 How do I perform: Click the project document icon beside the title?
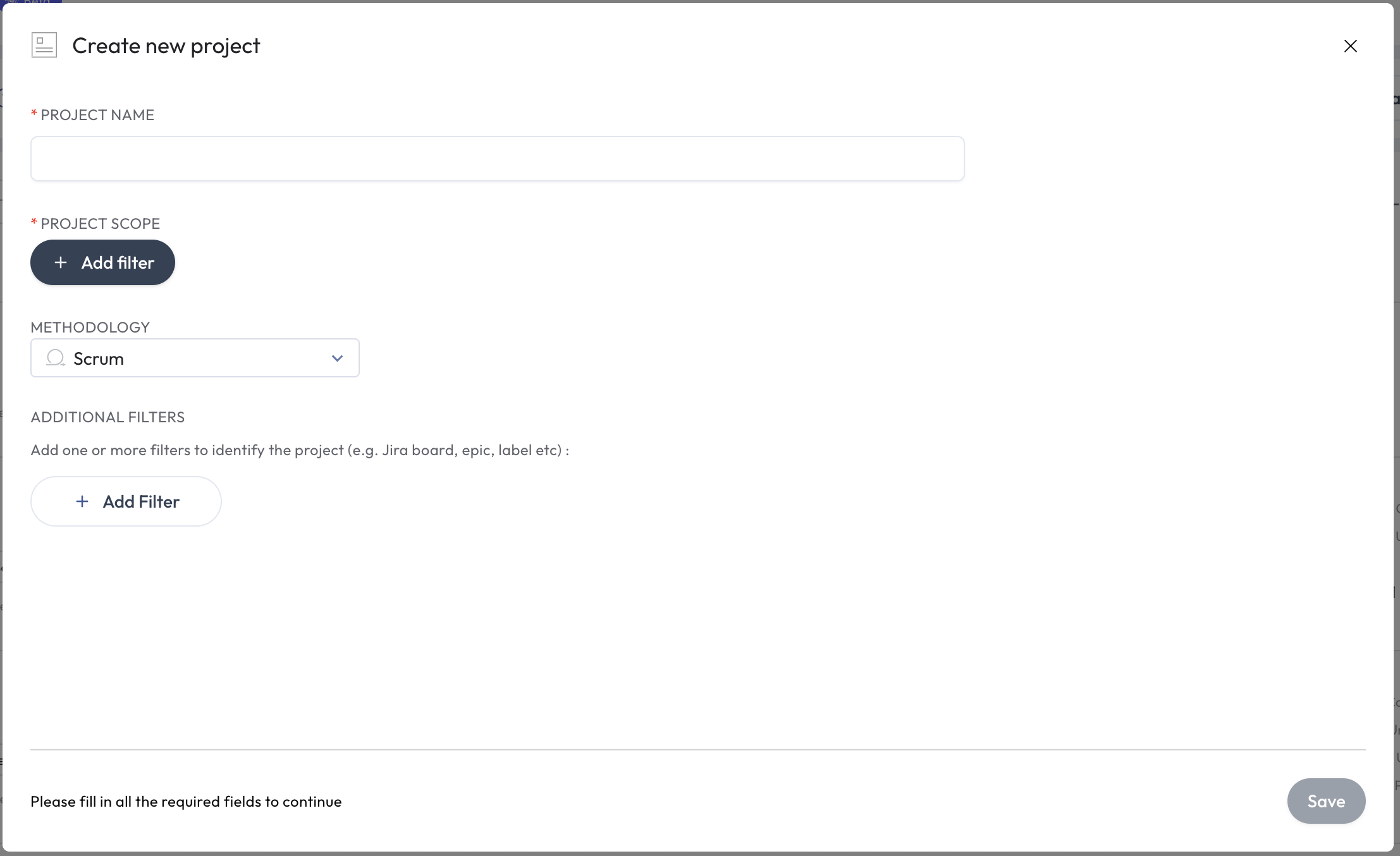click(44, 46)
